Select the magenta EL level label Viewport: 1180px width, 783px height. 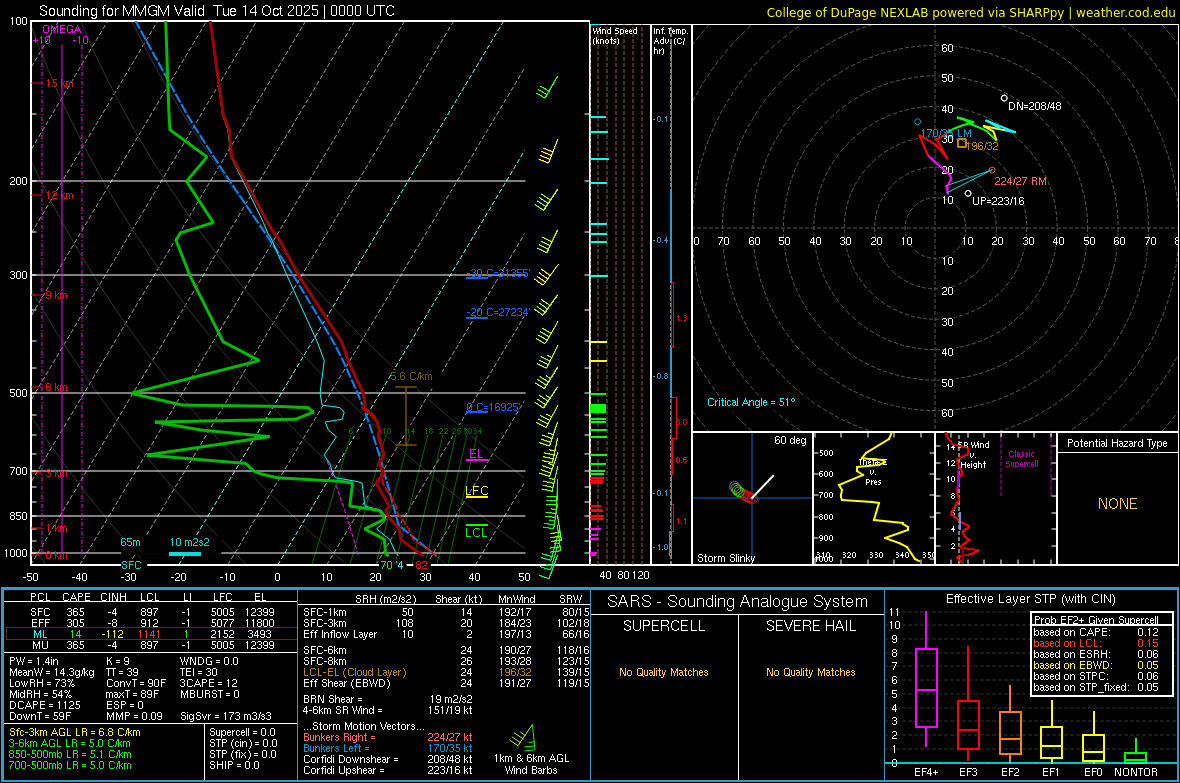[476, 454]
